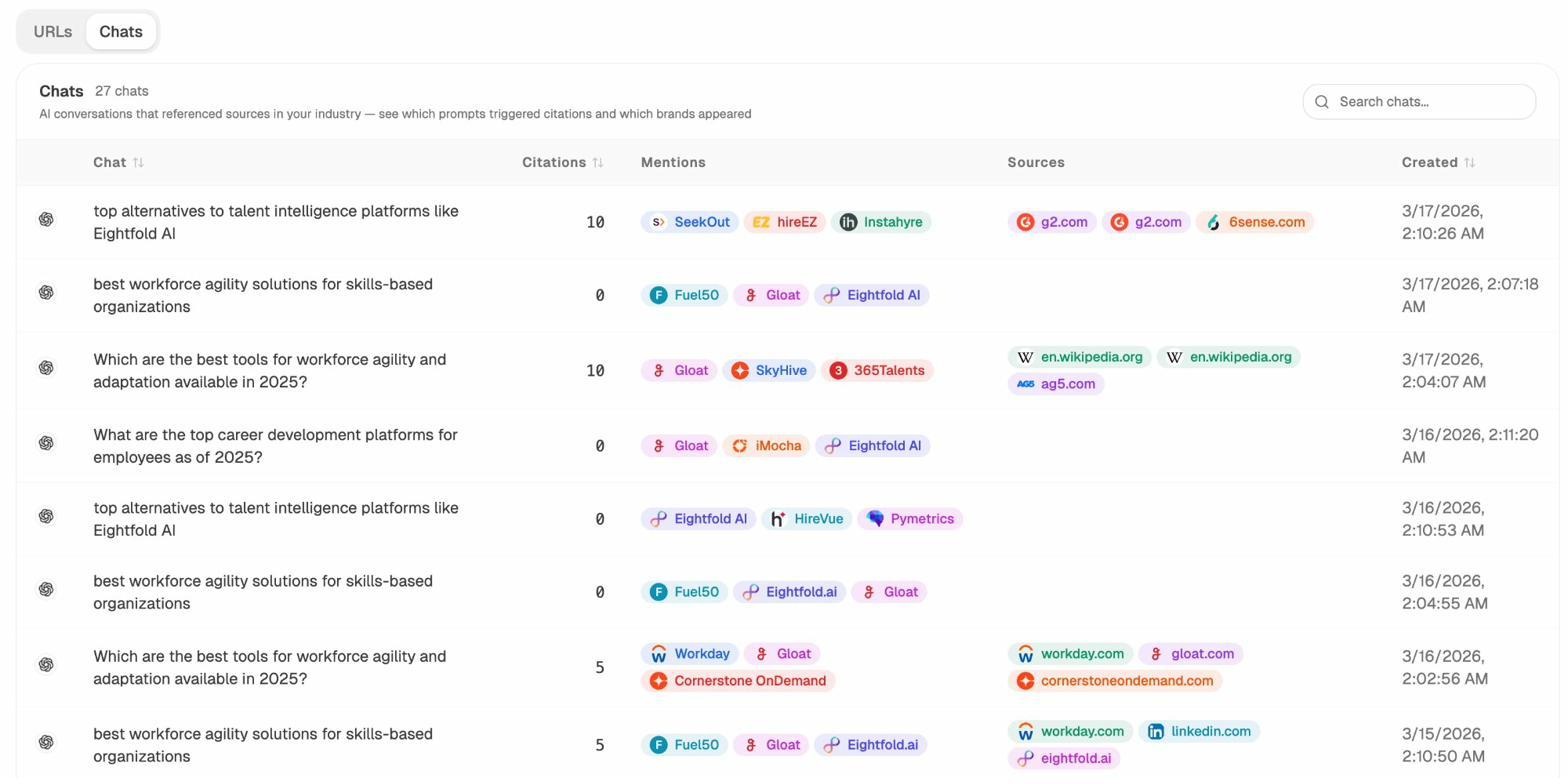
Task: Click the SkyHive logo icon
Action: (740, 370)
